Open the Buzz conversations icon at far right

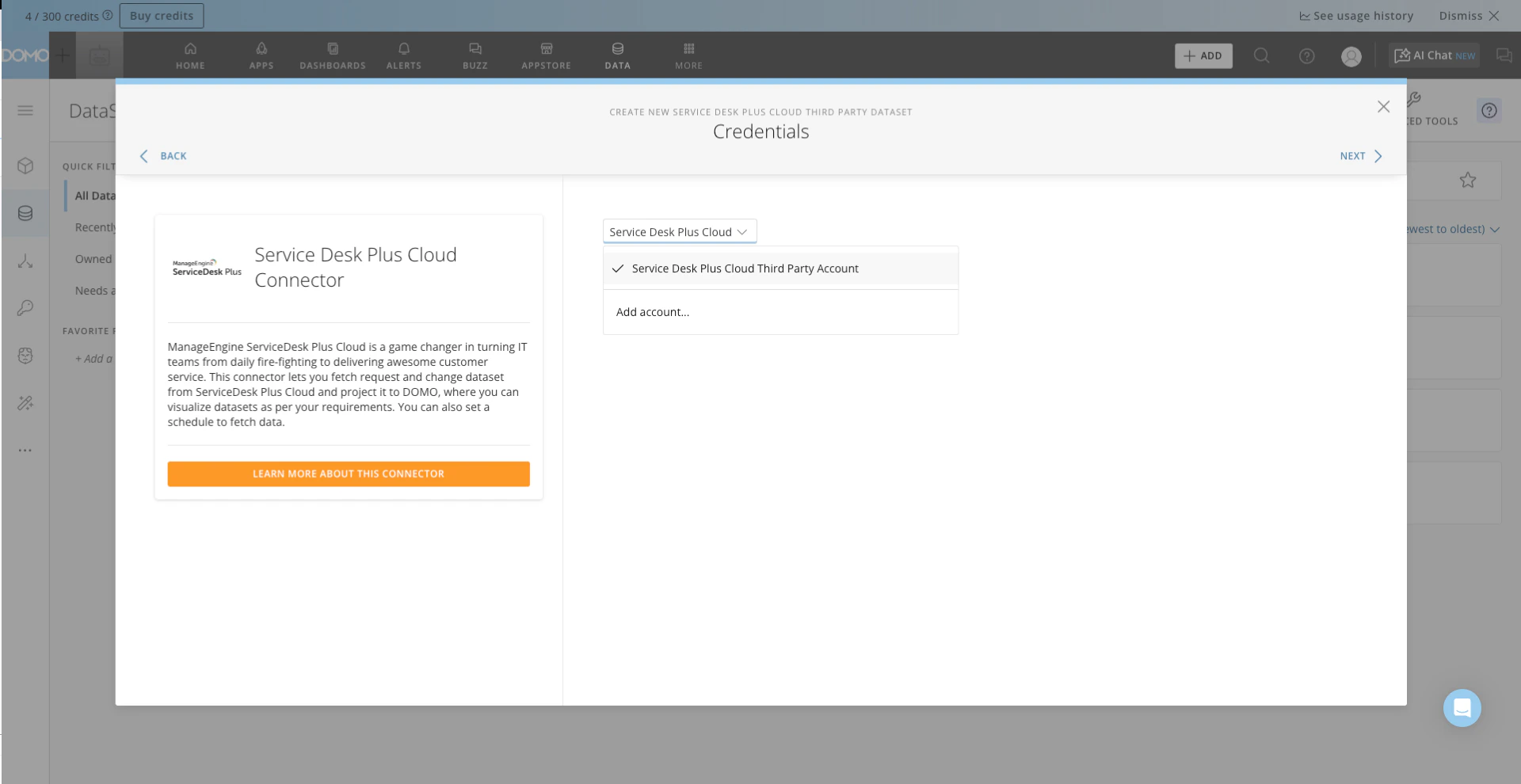click(1504, 55)
